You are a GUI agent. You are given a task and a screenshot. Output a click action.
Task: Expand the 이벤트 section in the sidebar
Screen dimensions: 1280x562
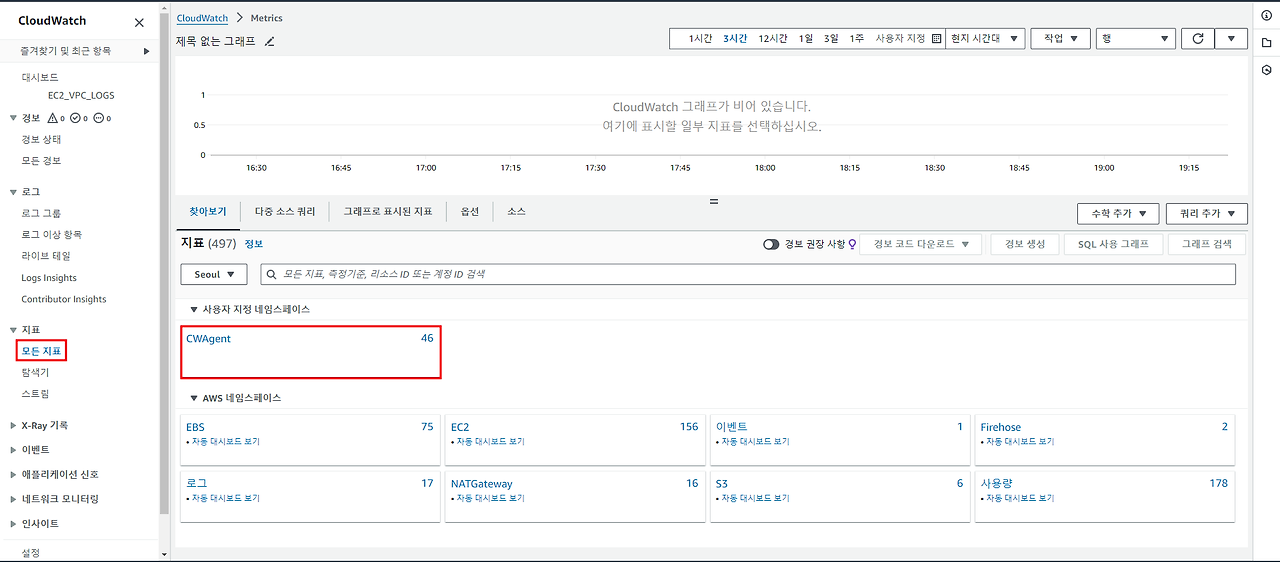point(13,450)
